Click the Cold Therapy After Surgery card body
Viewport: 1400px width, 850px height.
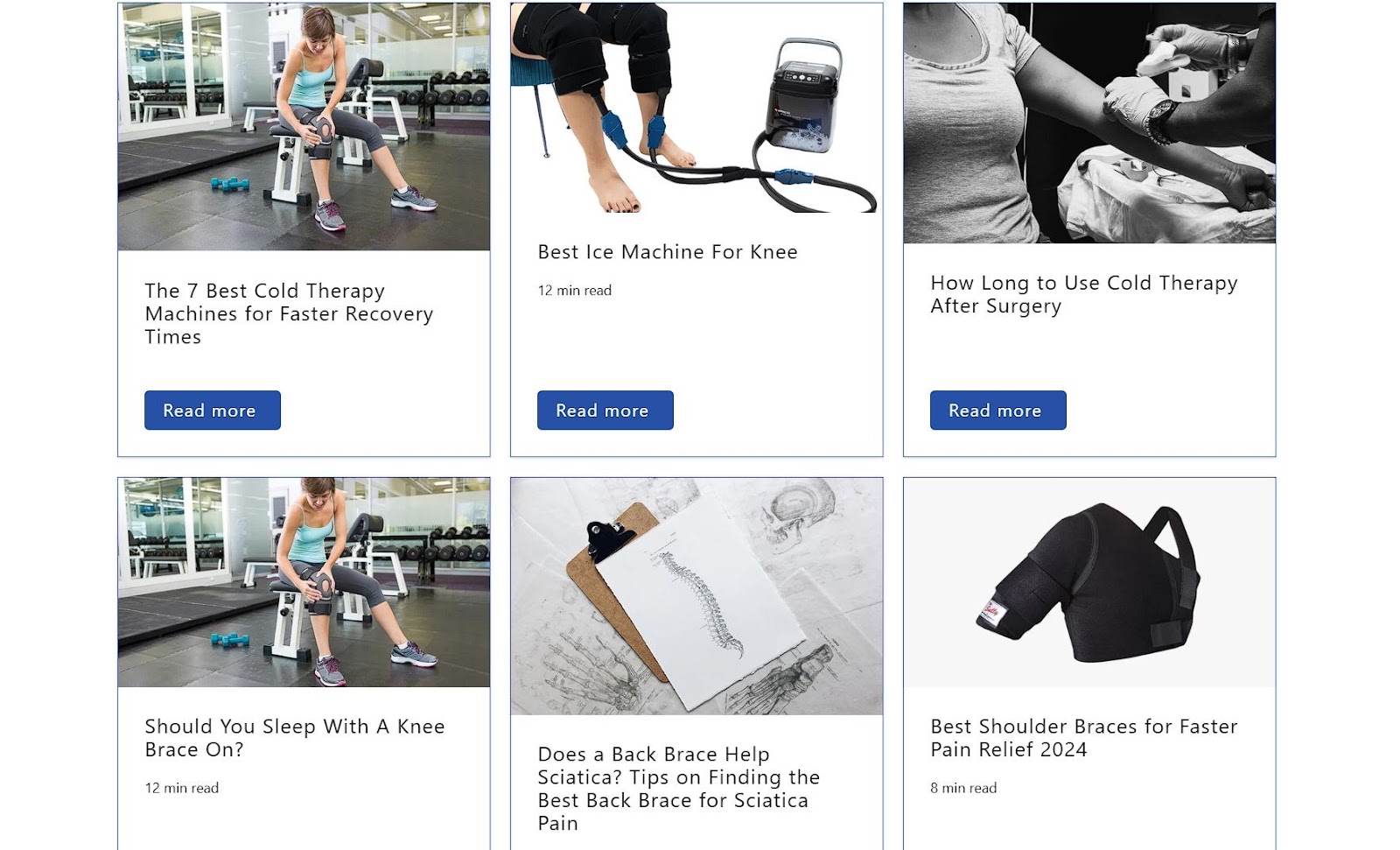[1089, 350]
